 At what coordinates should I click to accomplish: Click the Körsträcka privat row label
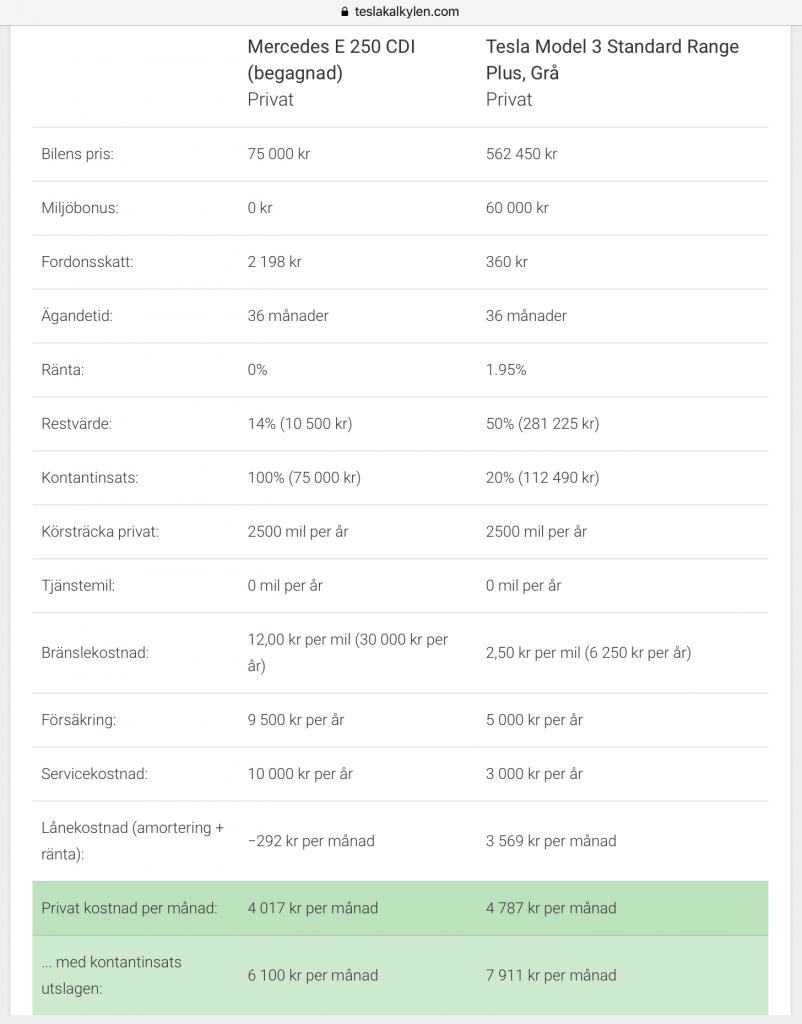click(x=100, y=532)
